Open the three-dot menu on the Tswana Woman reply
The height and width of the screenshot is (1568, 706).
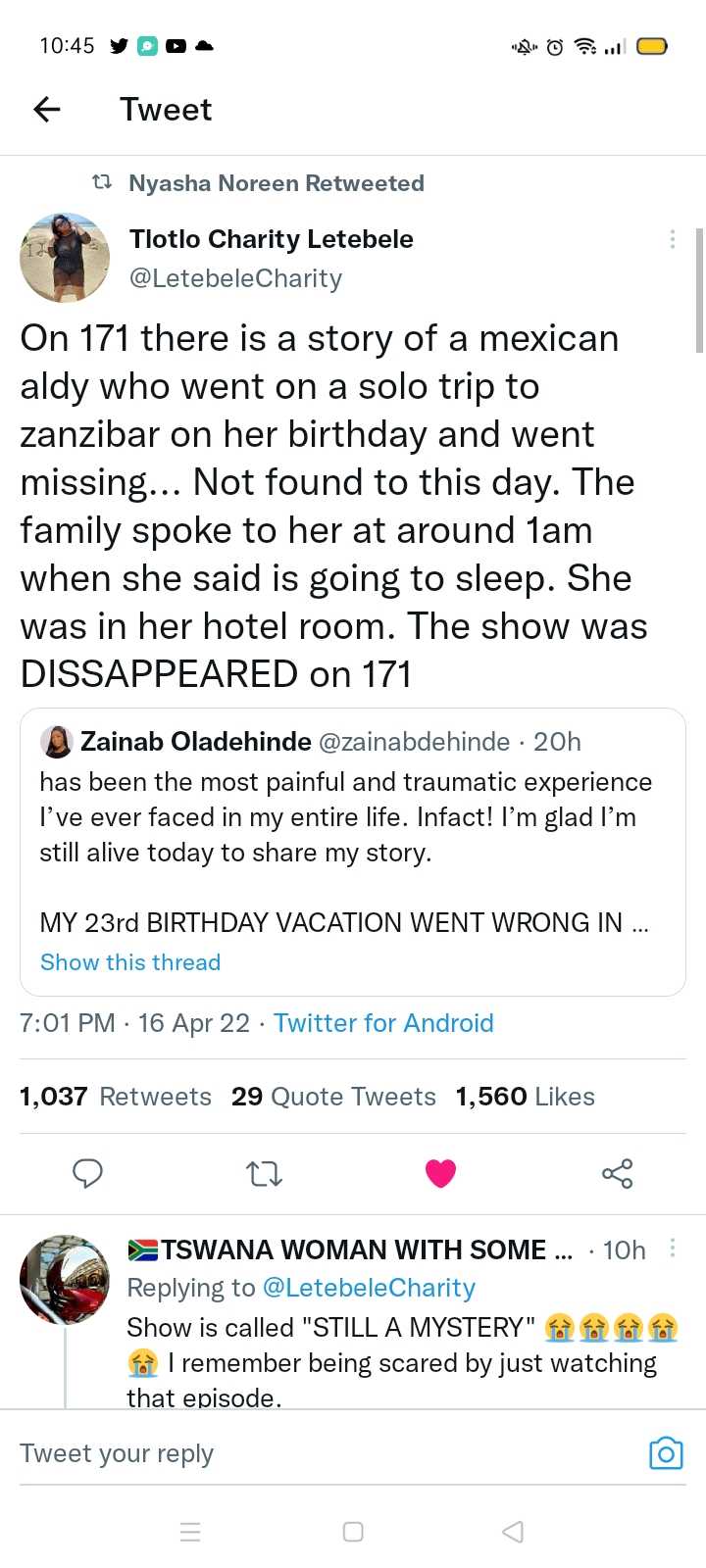pyautogui.click(x=672, y=1248)
